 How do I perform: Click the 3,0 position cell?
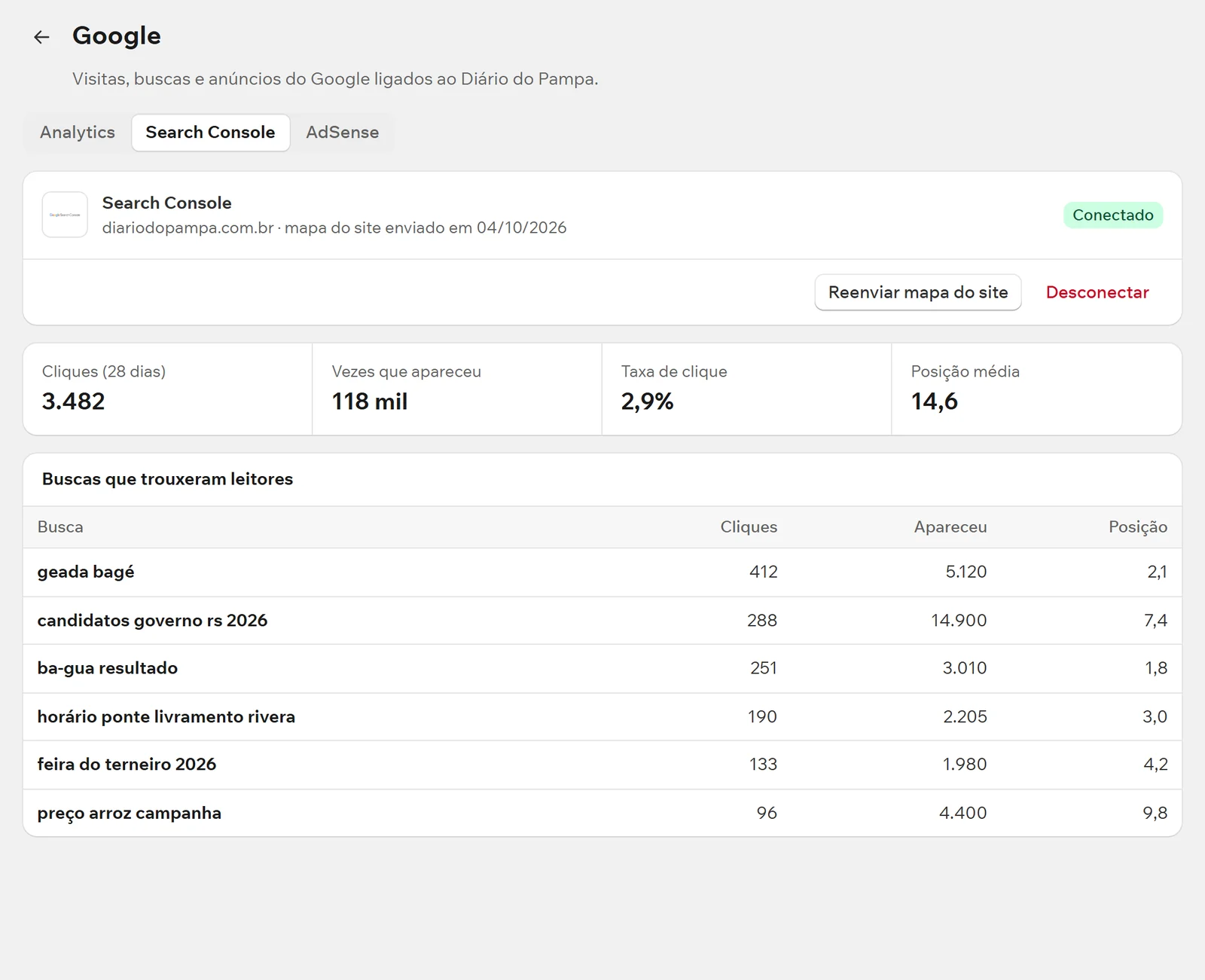coord(1155,717)
